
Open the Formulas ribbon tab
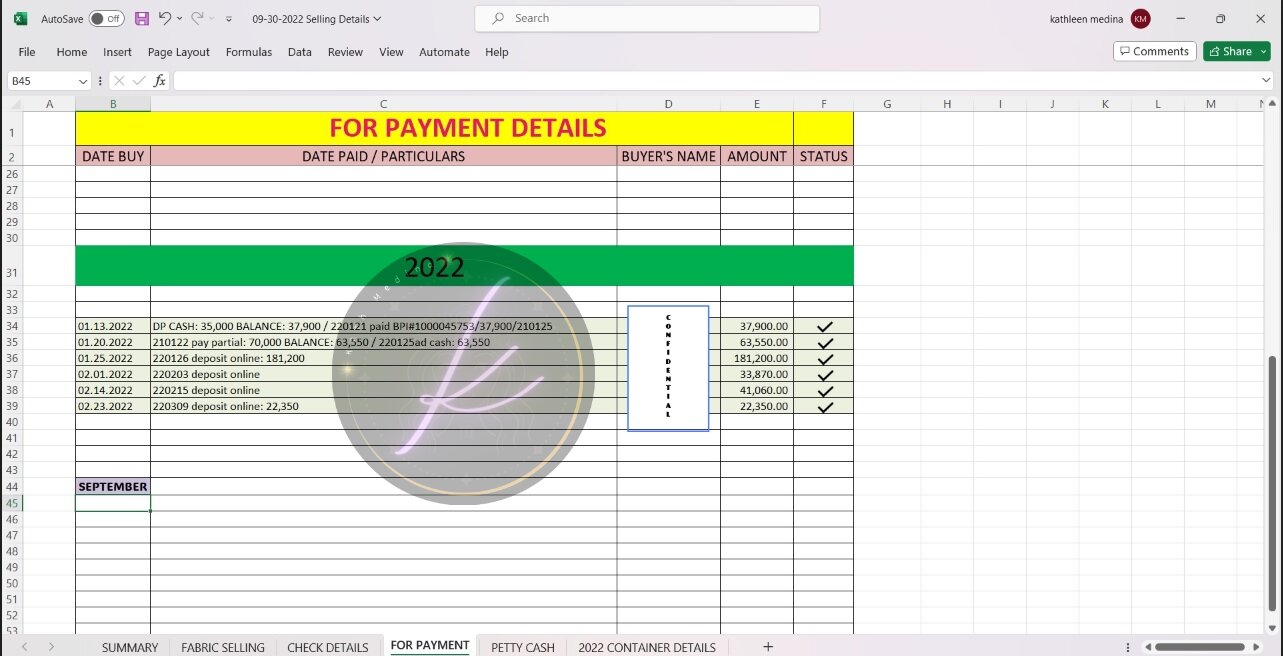[x=249, y=52]
